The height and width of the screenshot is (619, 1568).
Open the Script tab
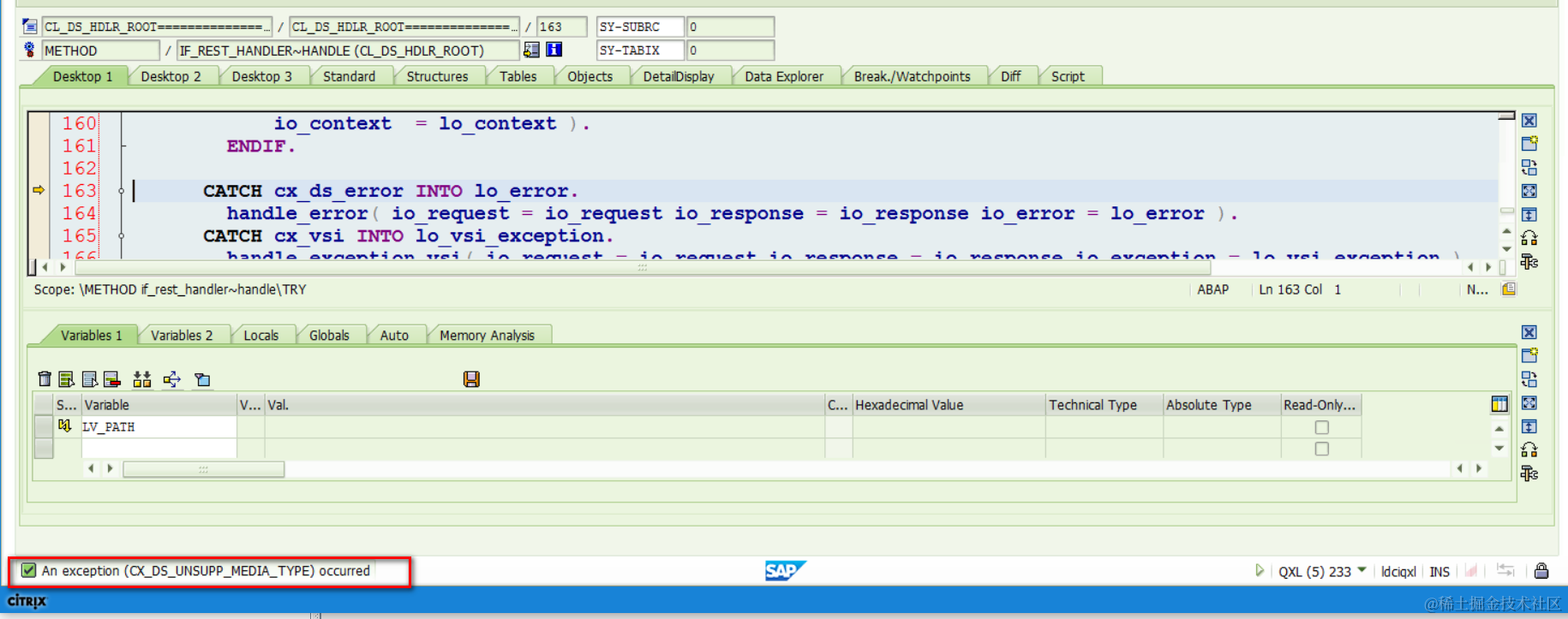(x=1068, y=76)
